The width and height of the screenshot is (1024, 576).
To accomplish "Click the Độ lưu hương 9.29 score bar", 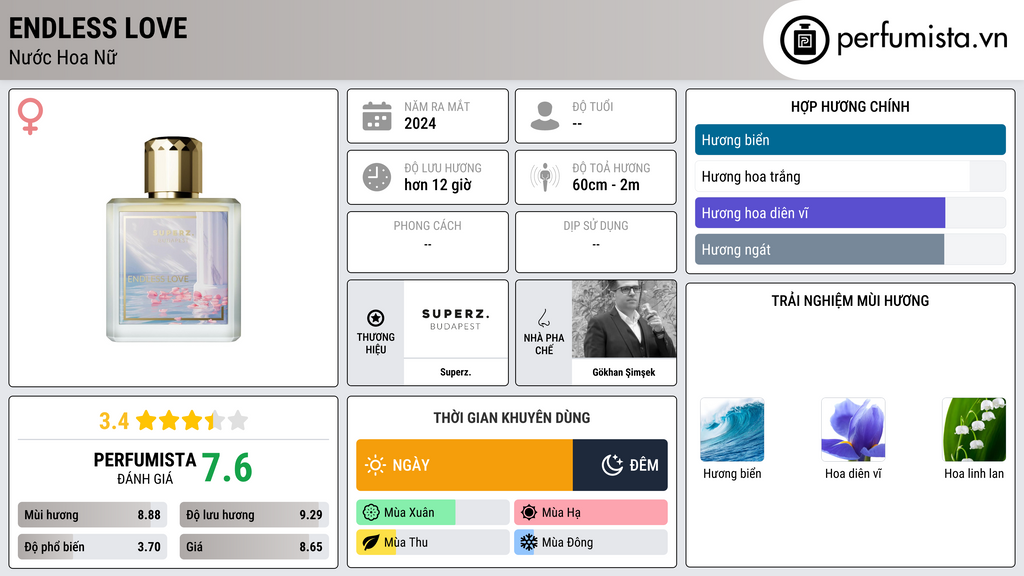I will click(254, 515).
